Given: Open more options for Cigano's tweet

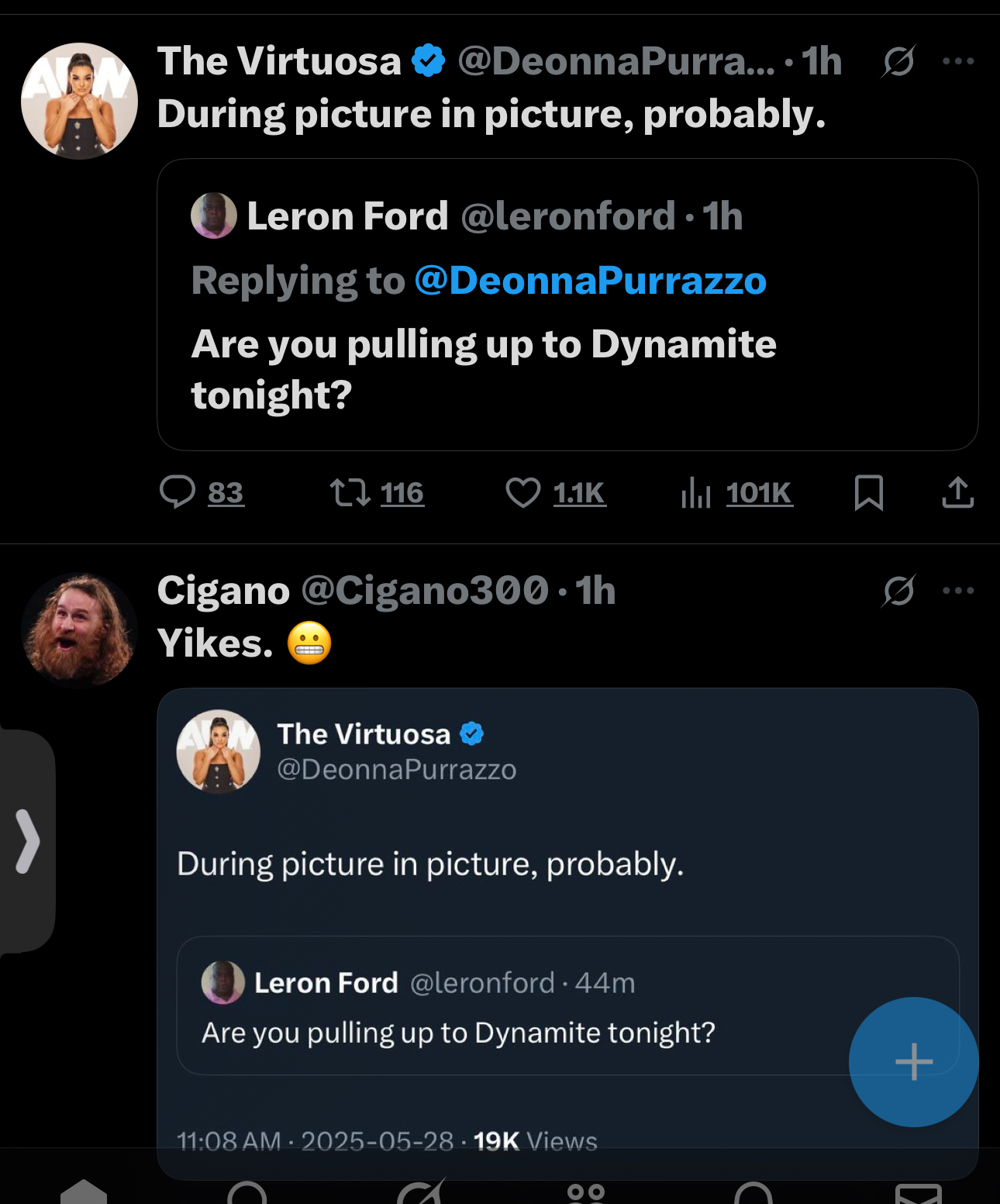Looking at the screenshot, I should [x=958, y=591].
